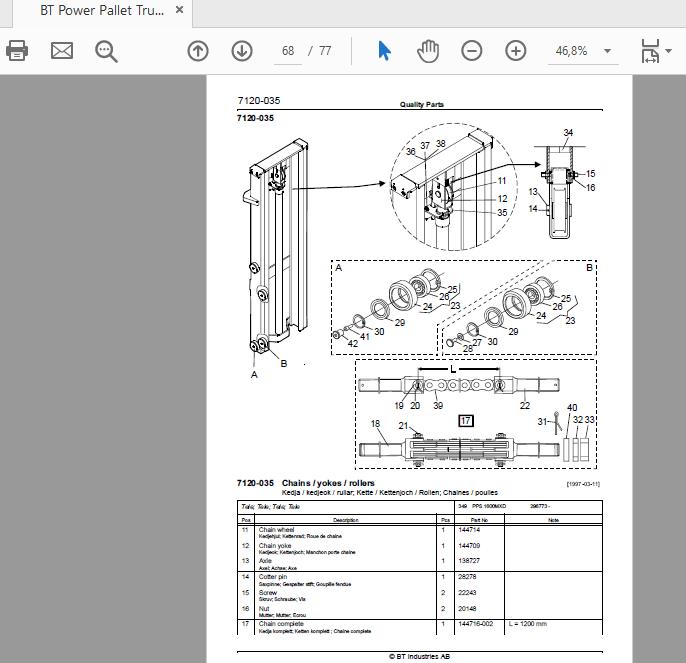
Task: Click the 'Chain wheel' description row
Action: point(346,532)
